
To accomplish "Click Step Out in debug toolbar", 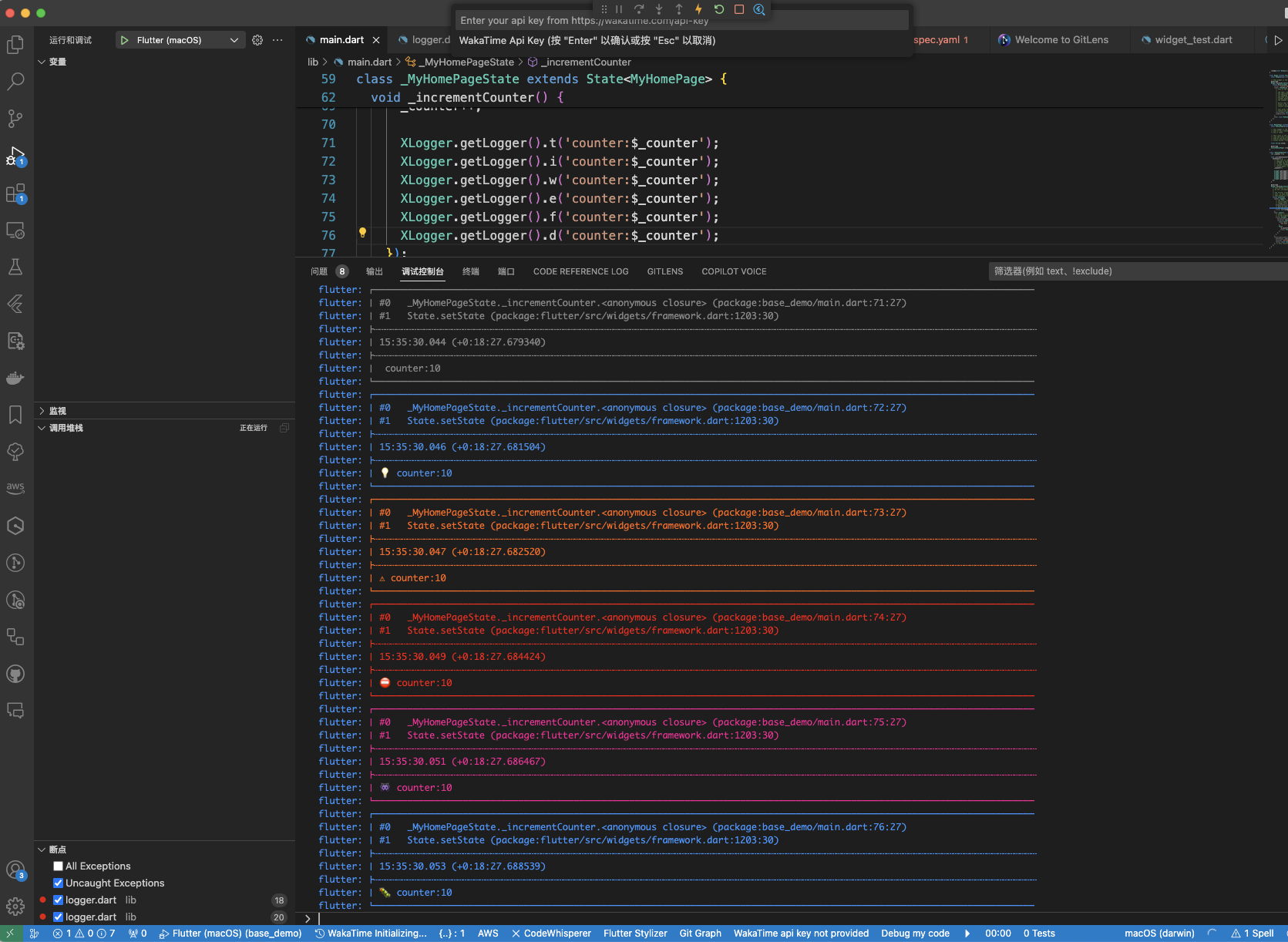I will (679, 9).
